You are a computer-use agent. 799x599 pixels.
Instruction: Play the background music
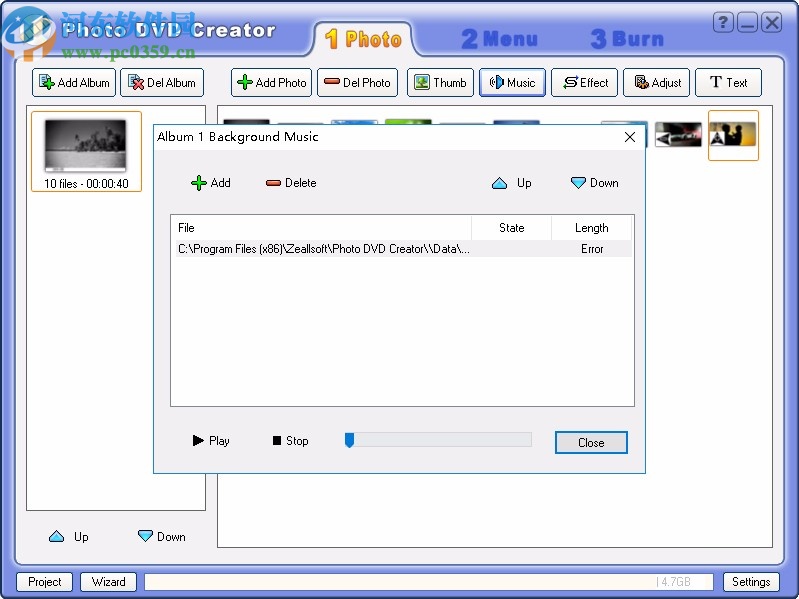[211, 441]
